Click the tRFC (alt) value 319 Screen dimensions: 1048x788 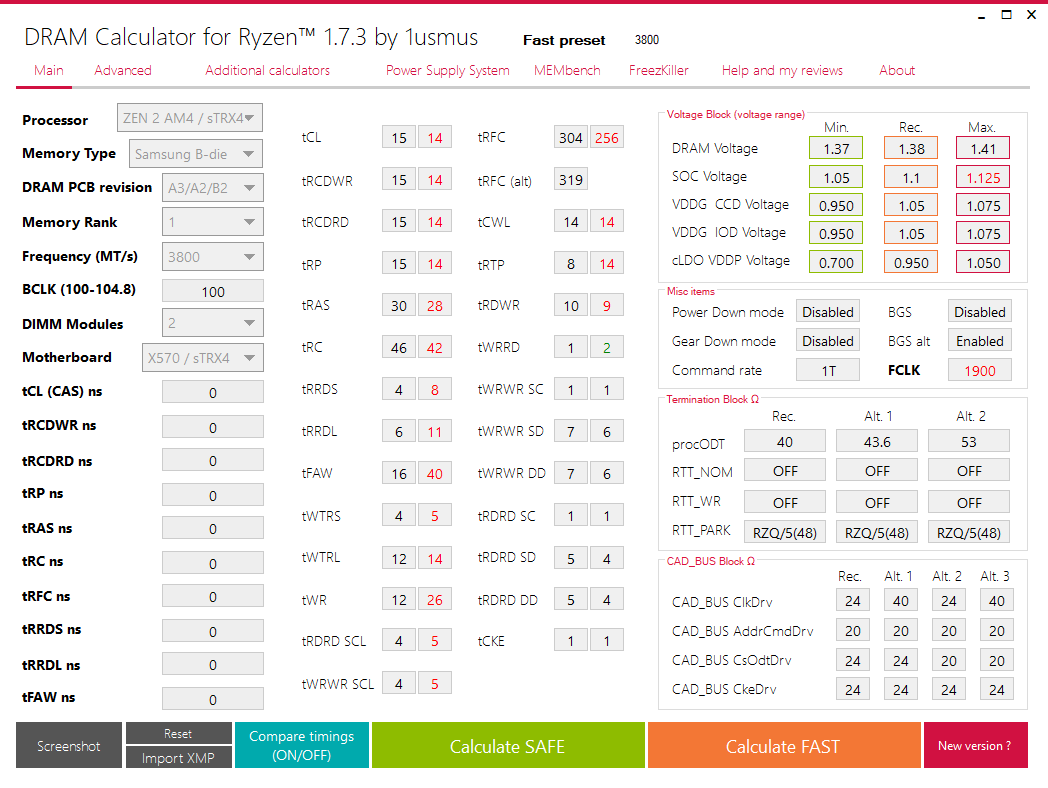[571, 179]
